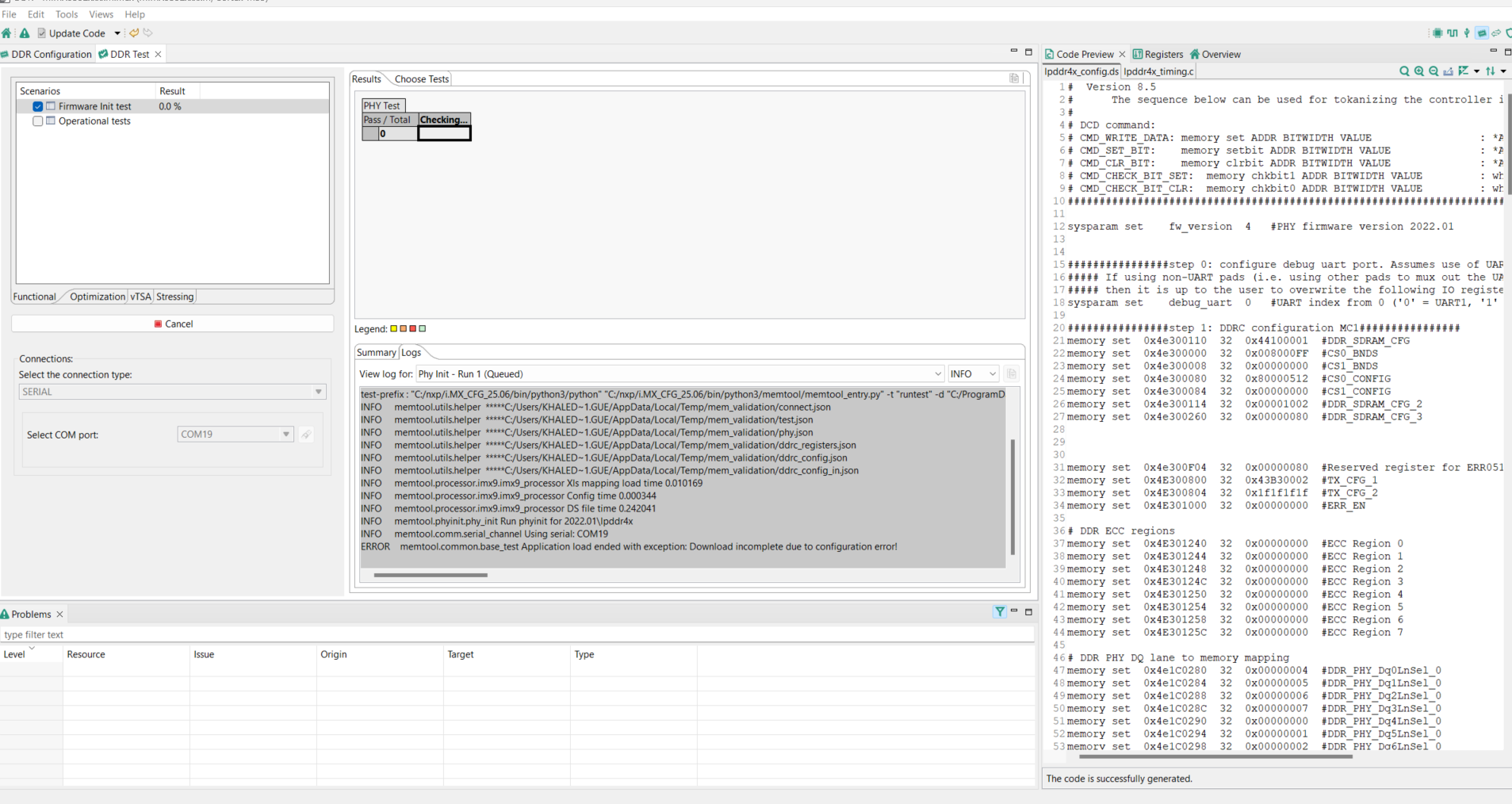Screen dimensions: 1512x804
Task: Click the plus-minus diff icon in Code Preview
Action: point(1464,71)
